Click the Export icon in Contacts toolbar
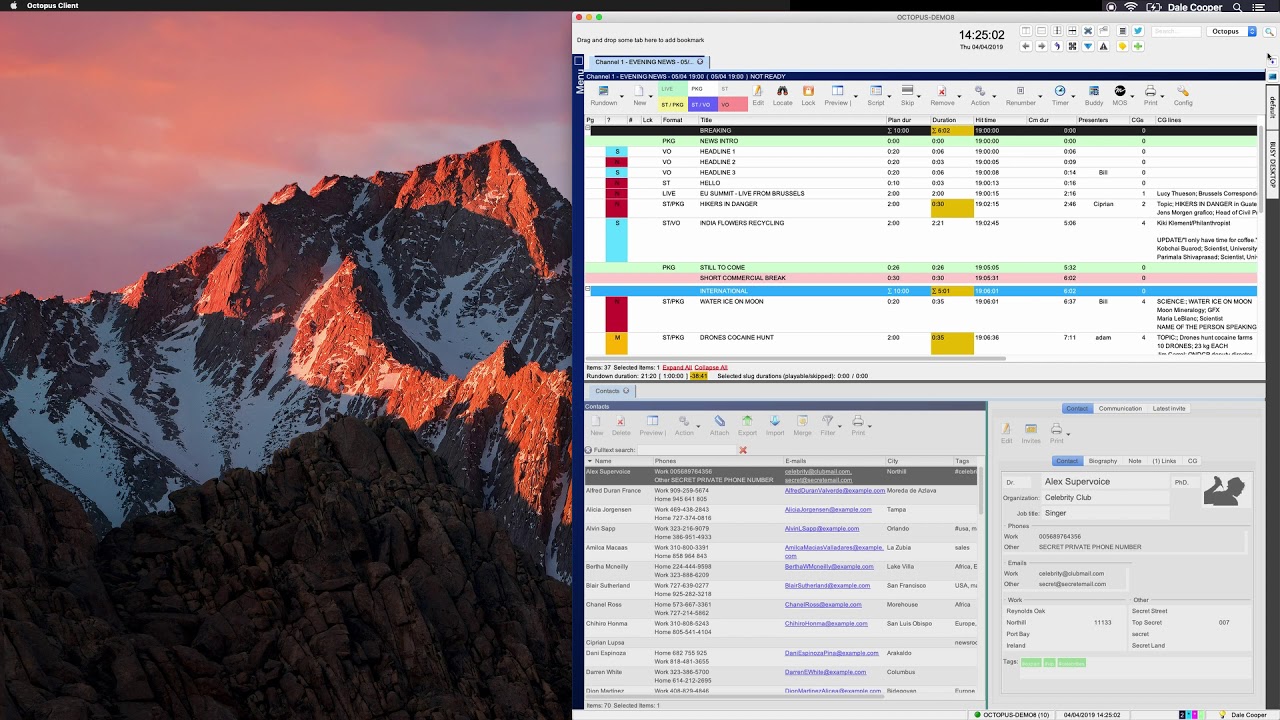Viewport: 1280px width, 720px height. 747,422
